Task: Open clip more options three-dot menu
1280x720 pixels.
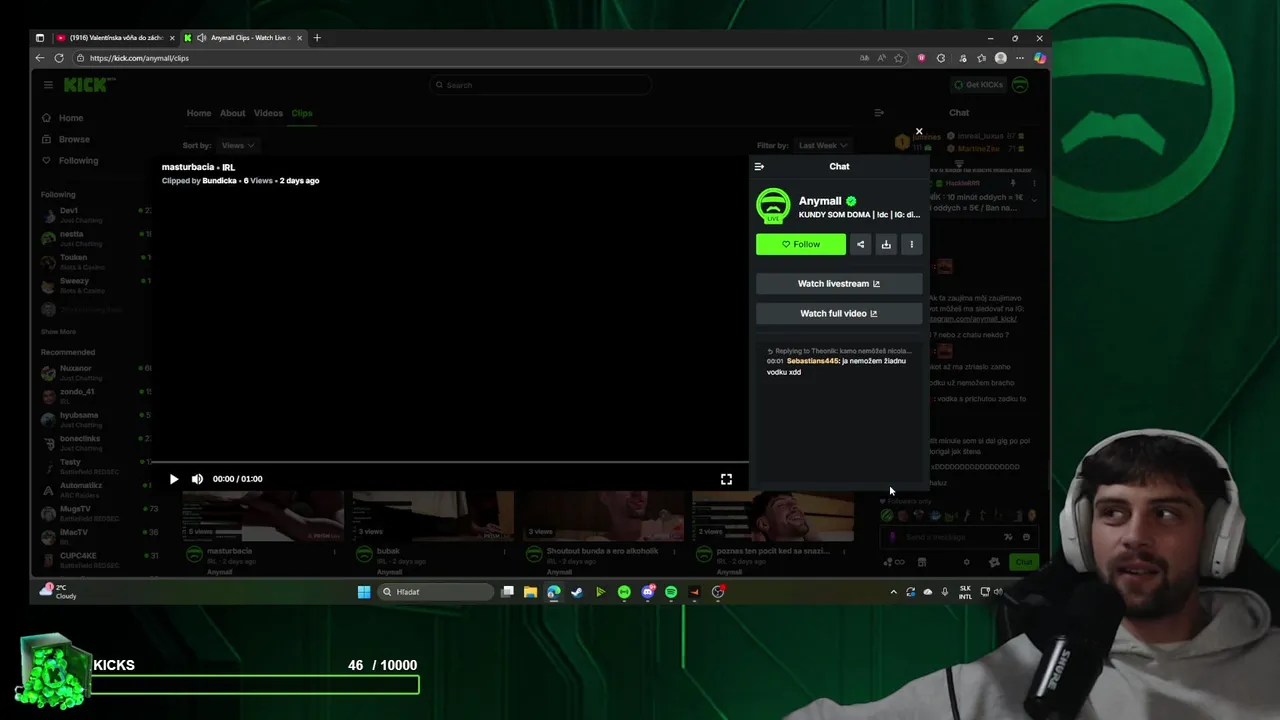Action: coord(911,244)
